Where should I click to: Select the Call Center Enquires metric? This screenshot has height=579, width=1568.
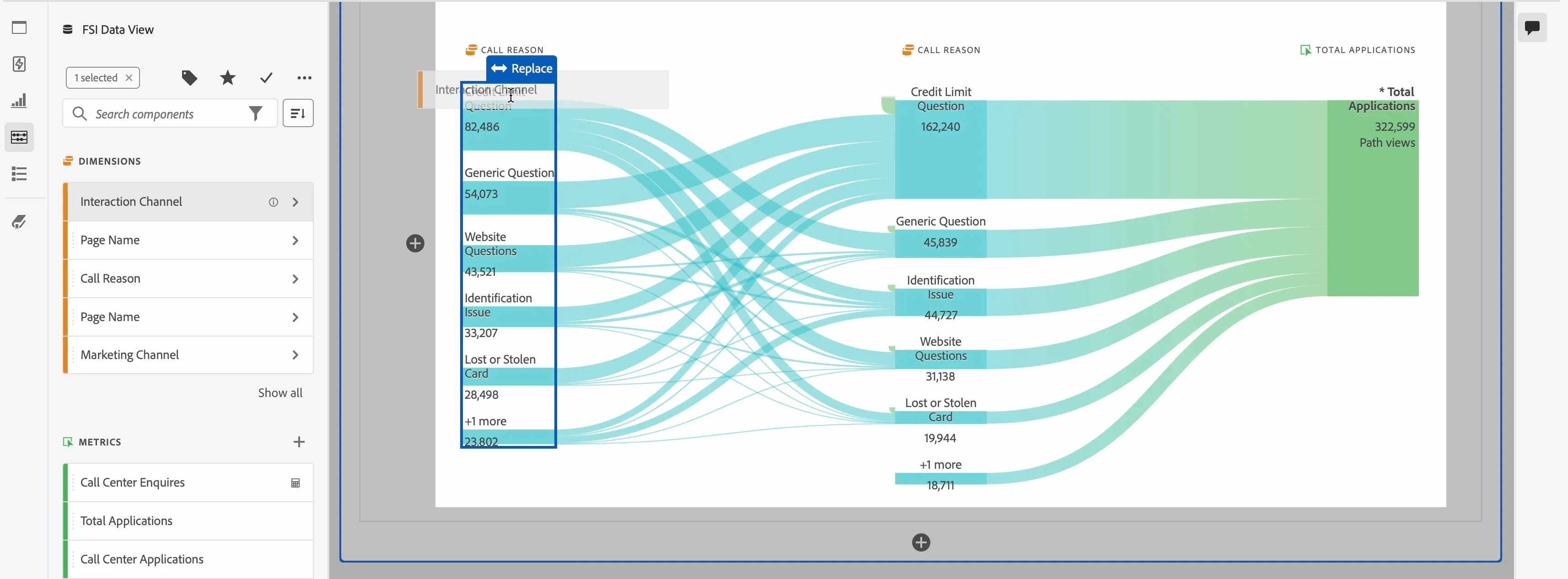pyautogui.click(x=188, y=483)
